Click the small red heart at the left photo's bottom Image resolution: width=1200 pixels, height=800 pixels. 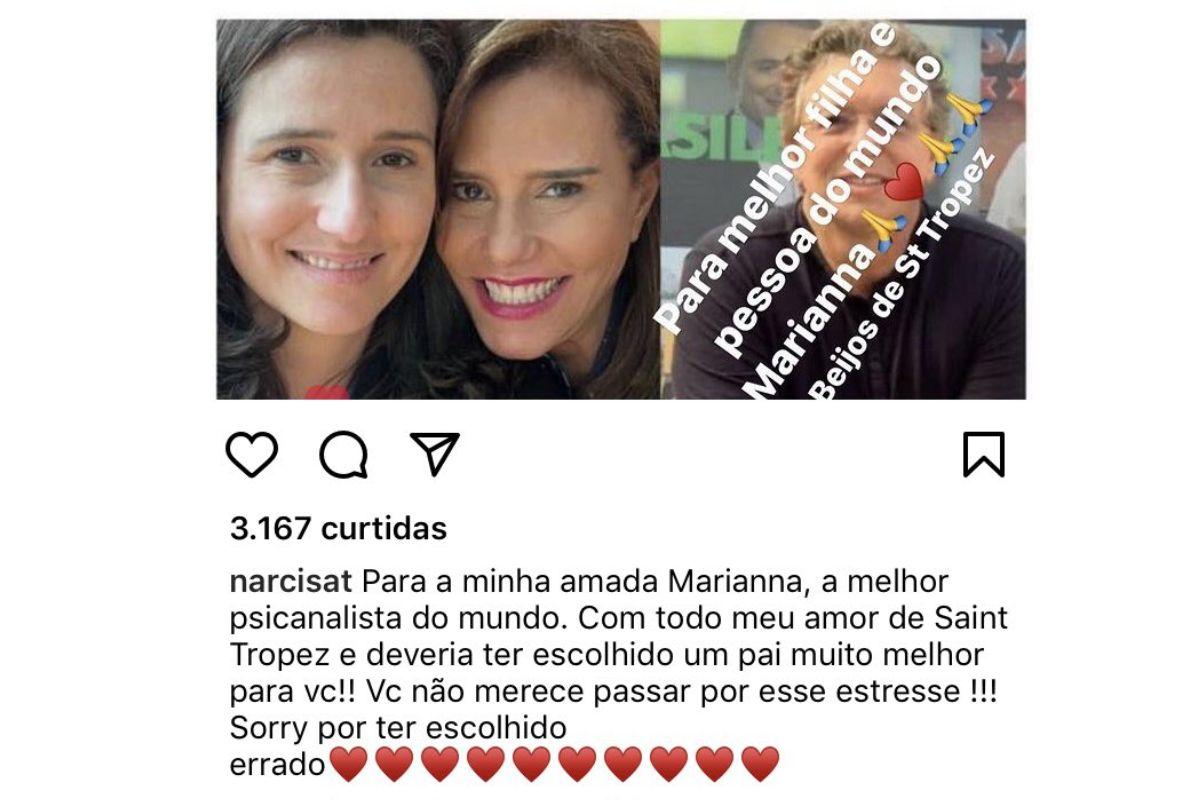click(x=327, y=393)
